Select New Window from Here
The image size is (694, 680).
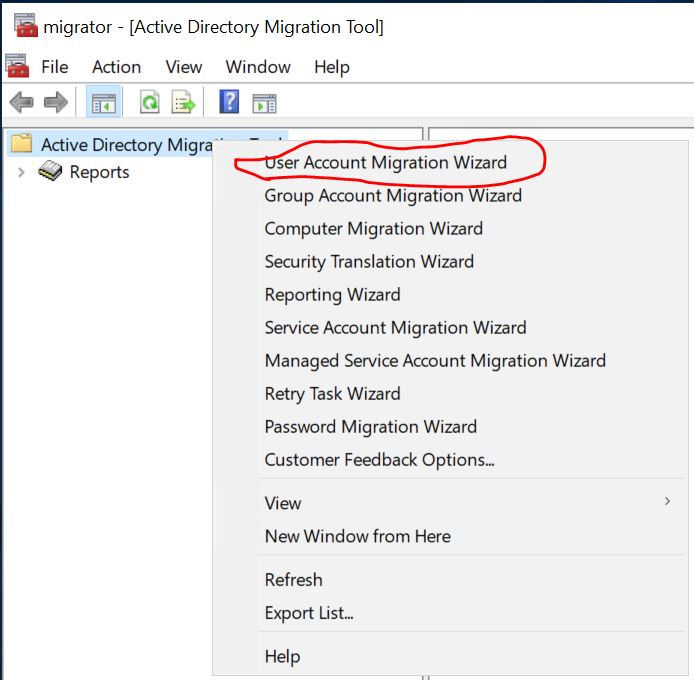point(358,537)
